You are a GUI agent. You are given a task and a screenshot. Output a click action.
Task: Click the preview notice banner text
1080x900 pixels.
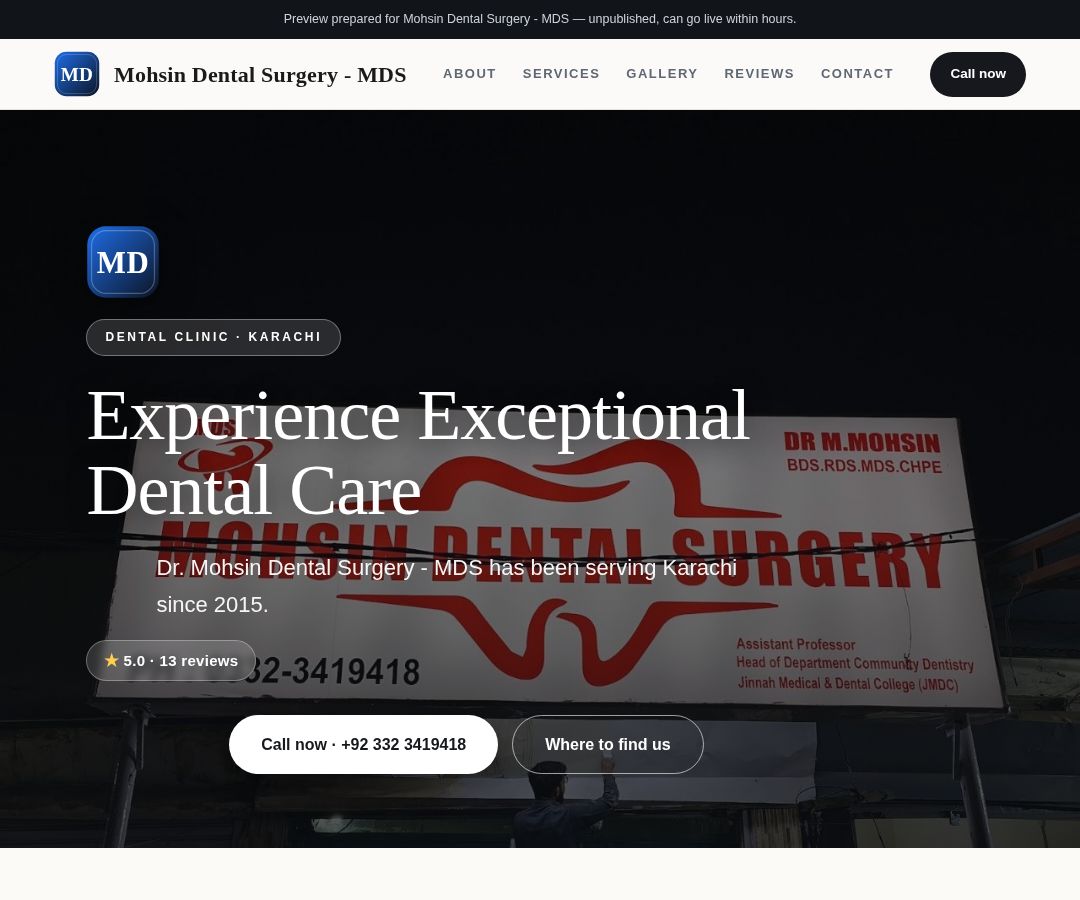(540, 19)
